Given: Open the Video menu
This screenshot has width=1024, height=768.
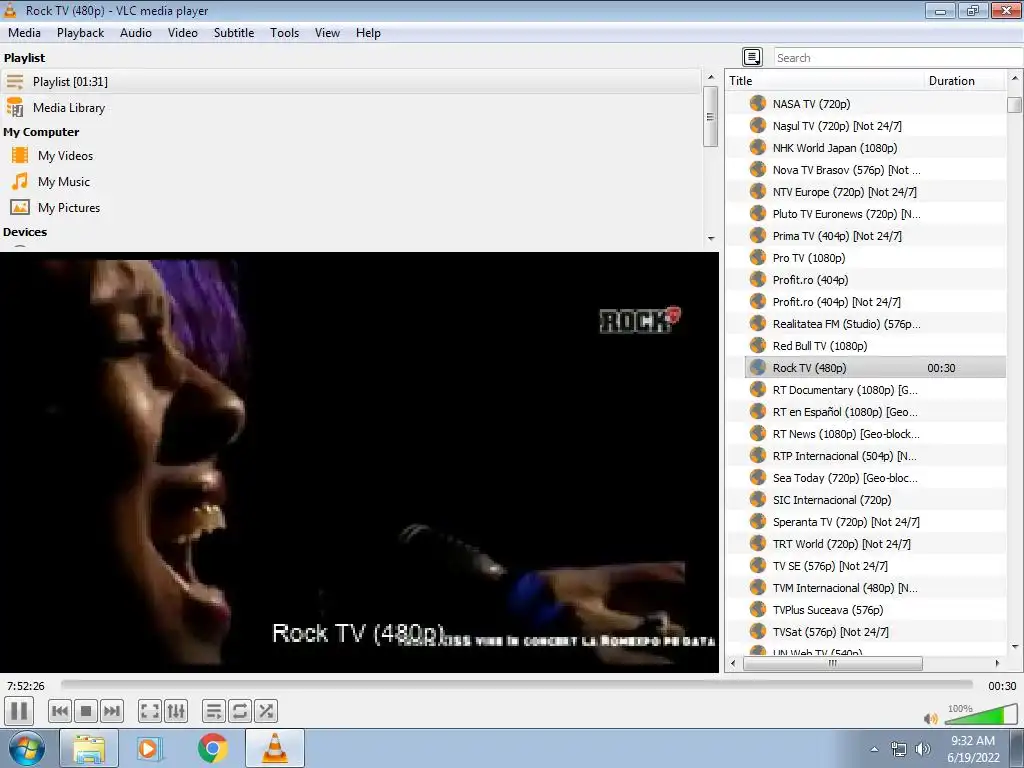Looking at the screenshot, I should click(183, 33).
